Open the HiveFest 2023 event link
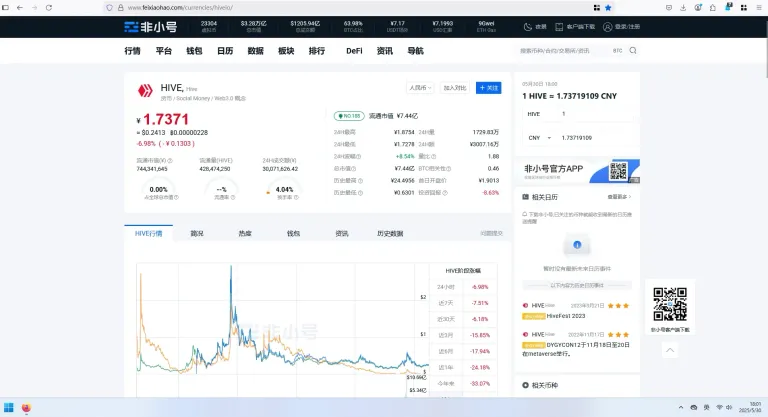This screenshot has height=417, width=768. click(x=566, y=316)
